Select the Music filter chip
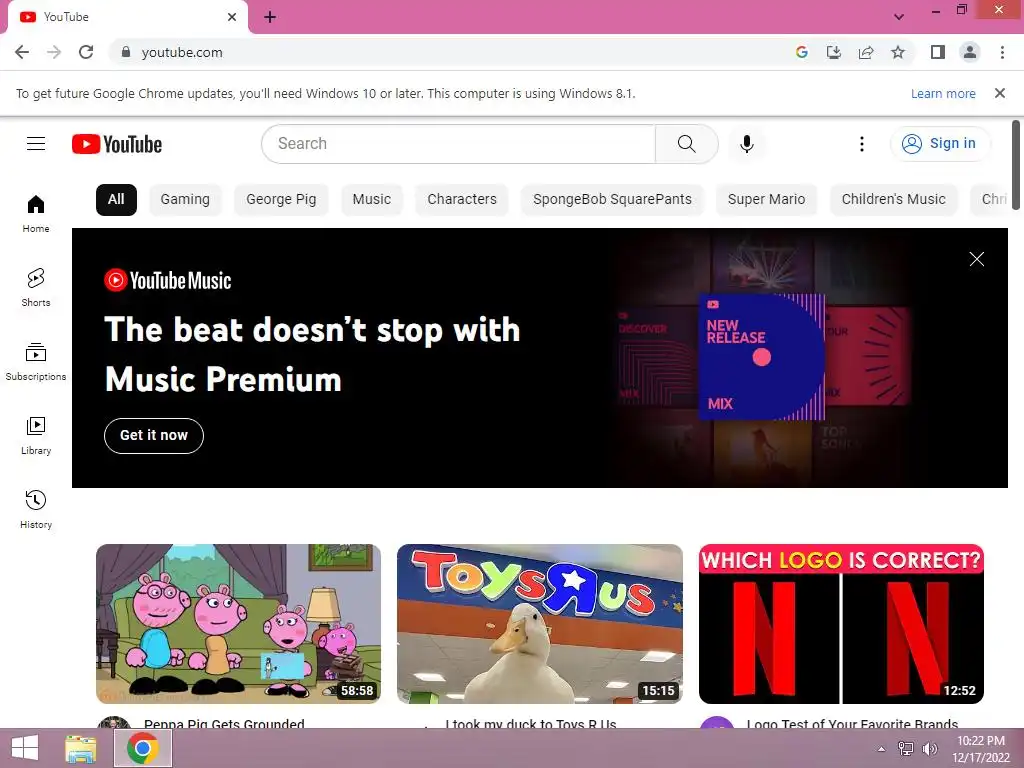The image size is (1024, 768). pos(372,200)
